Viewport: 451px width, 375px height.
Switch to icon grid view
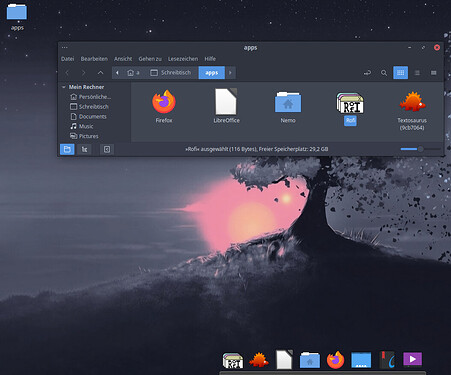pos(400,73)
